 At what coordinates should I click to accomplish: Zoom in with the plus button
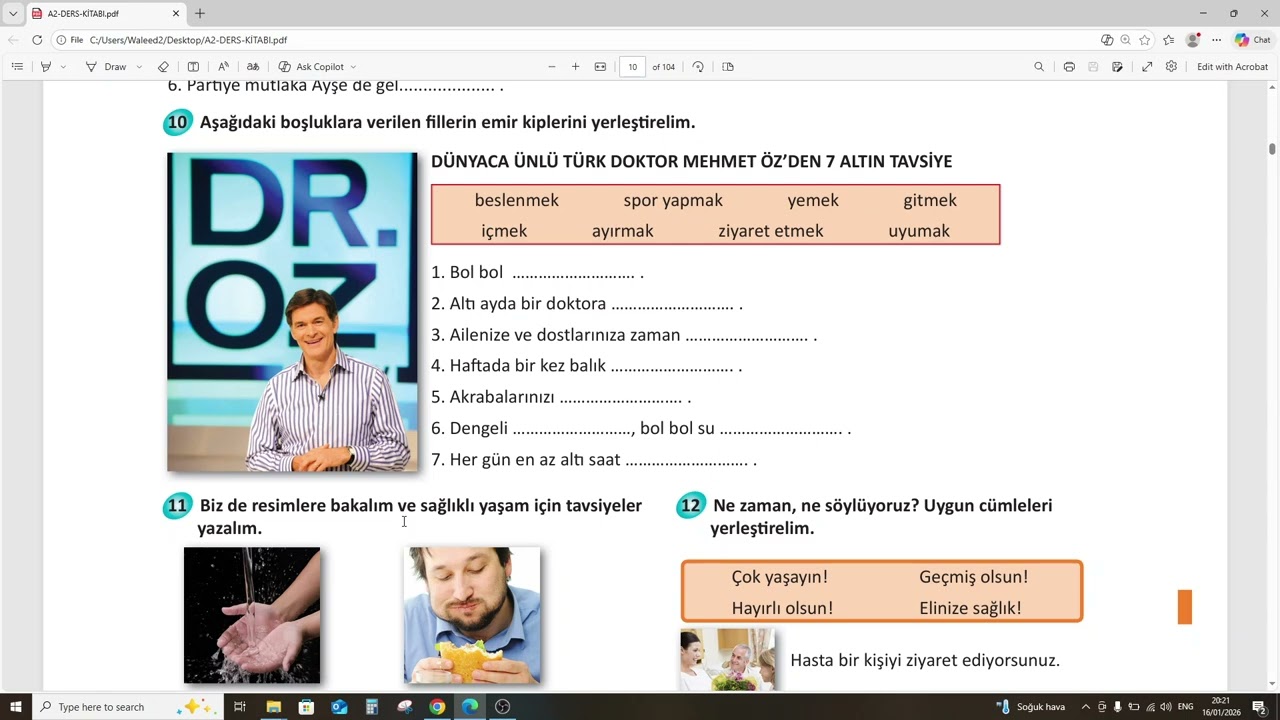pyautogui.click(x=575, y=67)
